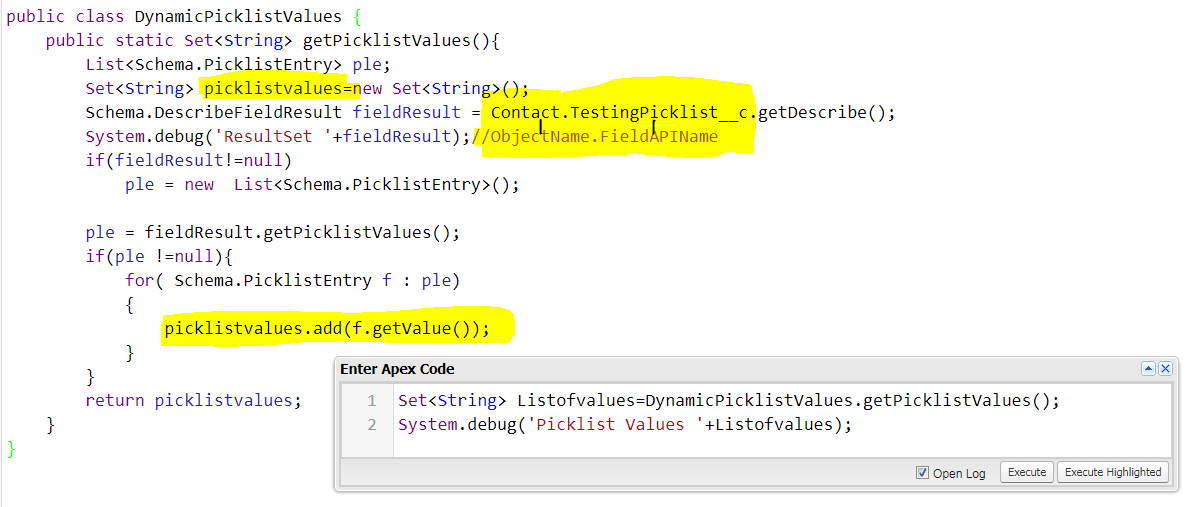
Task: Click highlighted picklistvalues.add(f.getValue()) line
Action: coord(327,329)
